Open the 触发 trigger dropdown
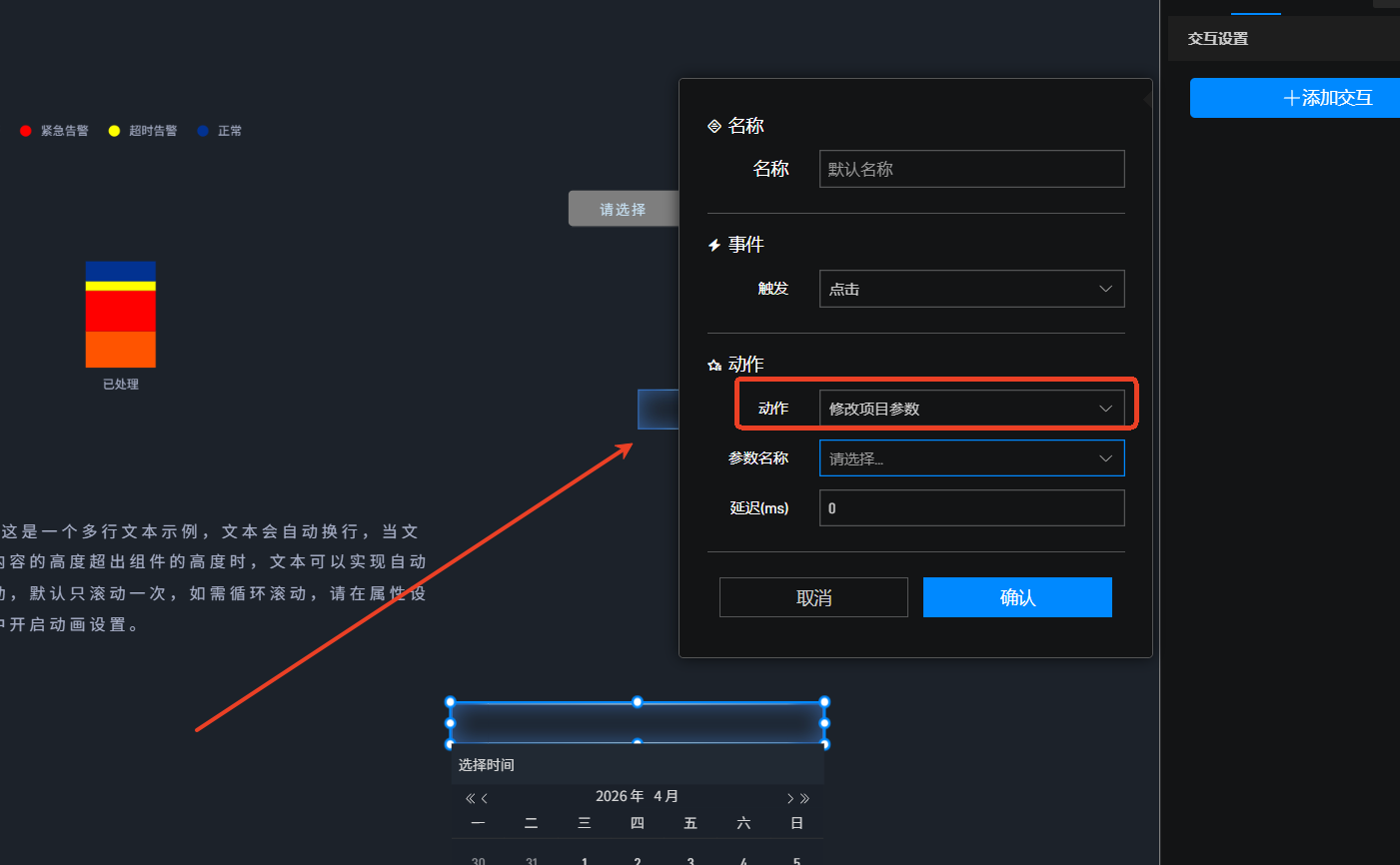This screenshot has height=865, width=1400. point(971,289)
